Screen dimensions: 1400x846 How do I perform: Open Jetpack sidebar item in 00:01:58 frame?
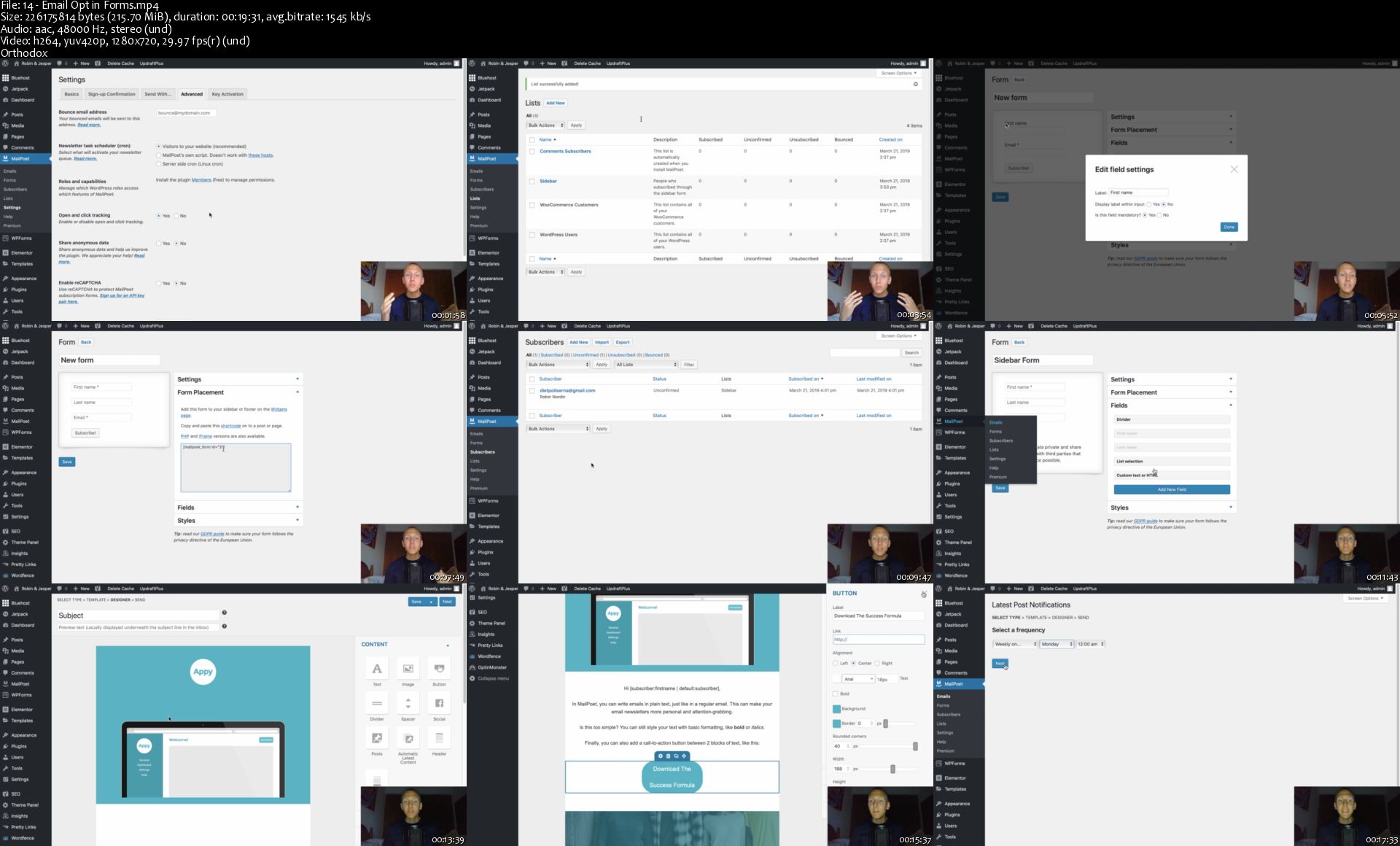click(26, 89)
